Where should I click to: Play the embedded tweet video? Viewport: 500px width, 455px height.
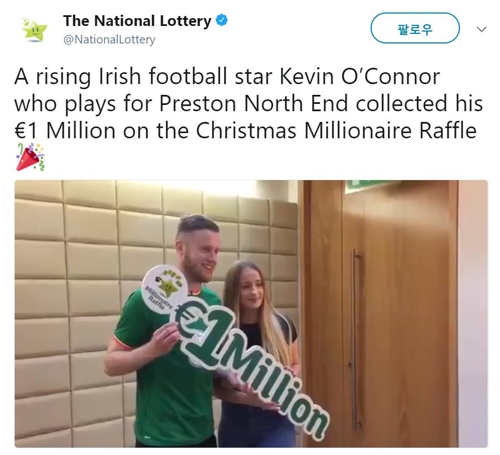[x=251, y=314]
